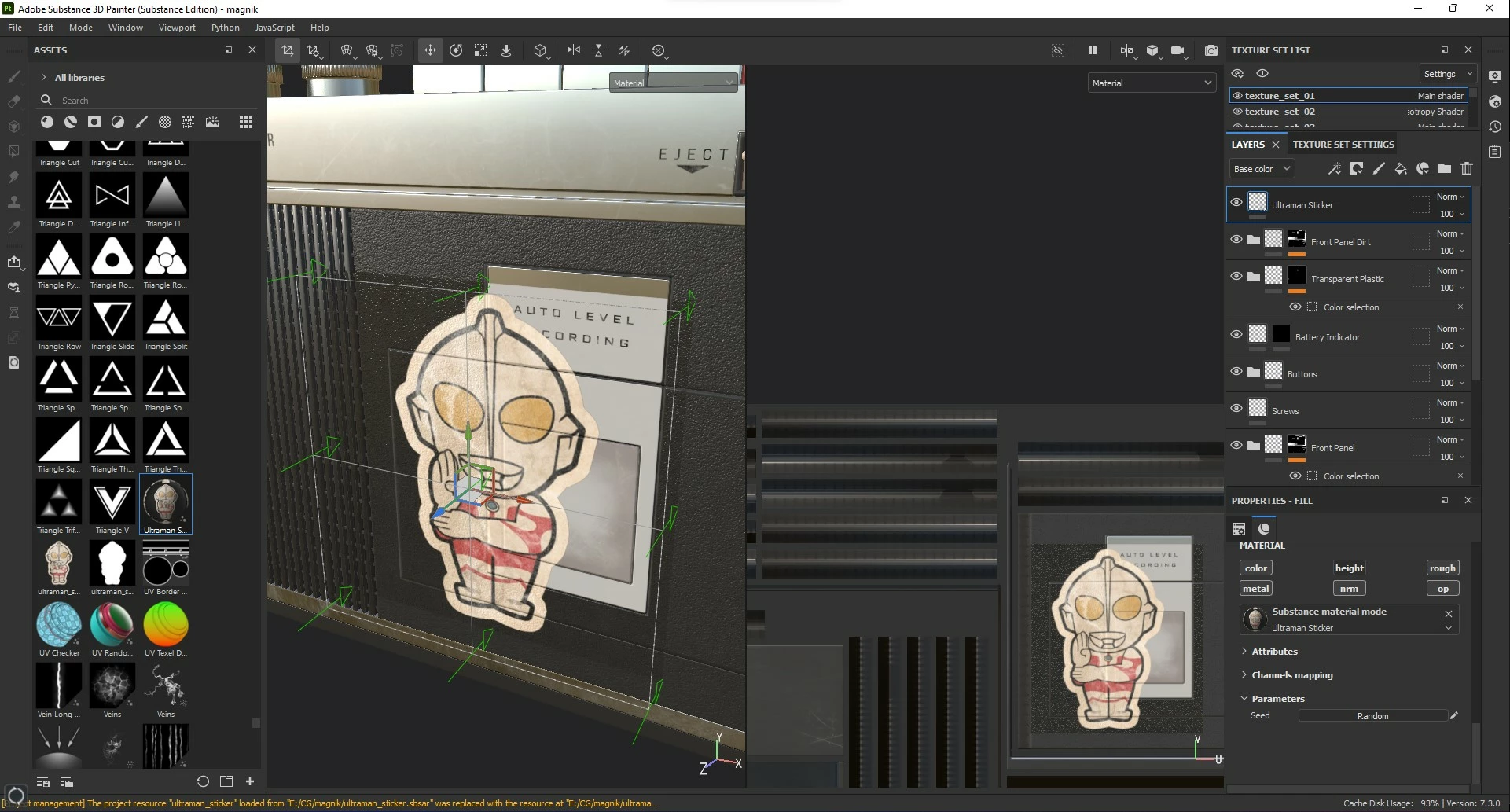The image size is (1510, 812).
Task: Filter assets by Materials sphere icon
Action: click(x=47, y=122)
